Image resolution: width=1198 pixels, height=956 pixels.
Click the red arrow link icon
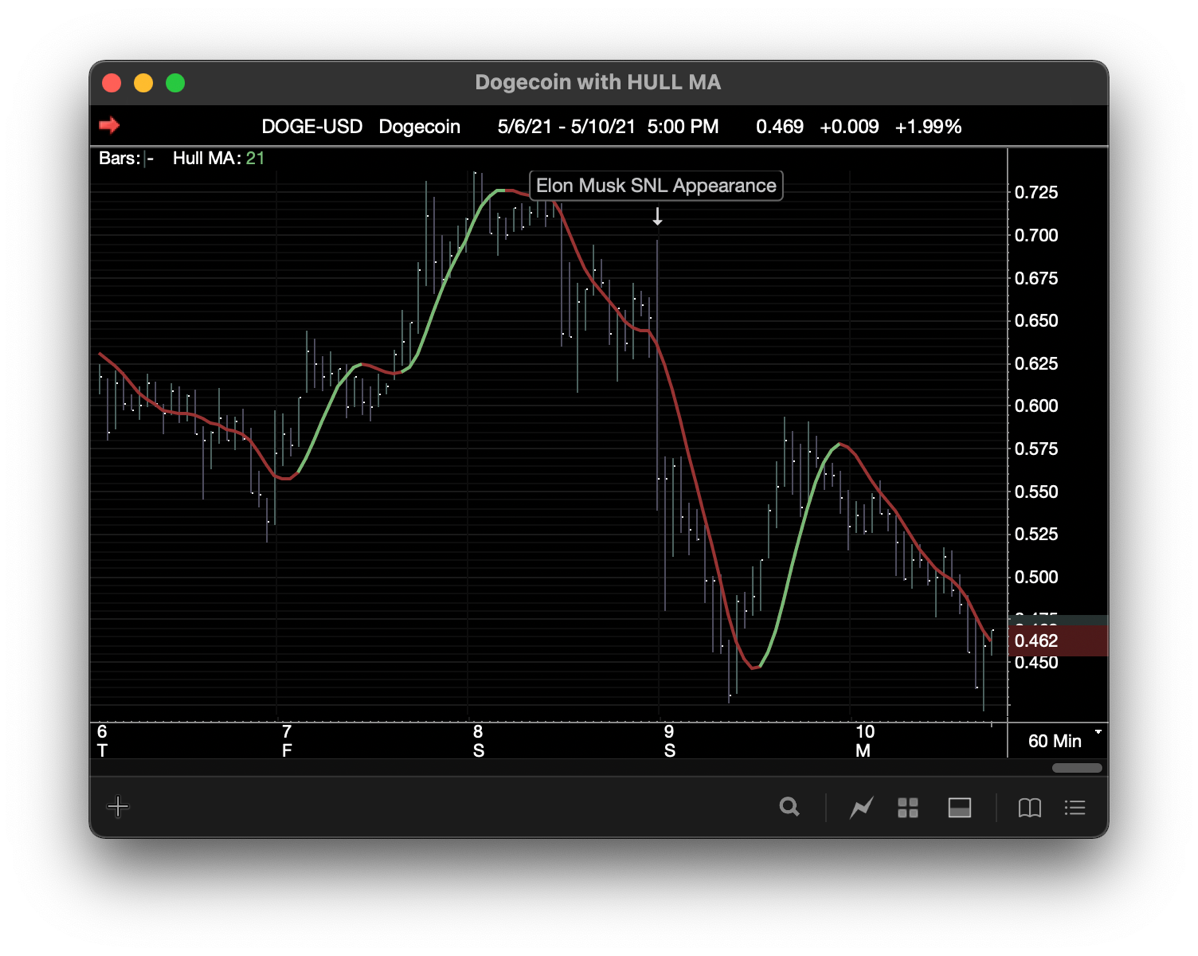[x=110, y=126]
